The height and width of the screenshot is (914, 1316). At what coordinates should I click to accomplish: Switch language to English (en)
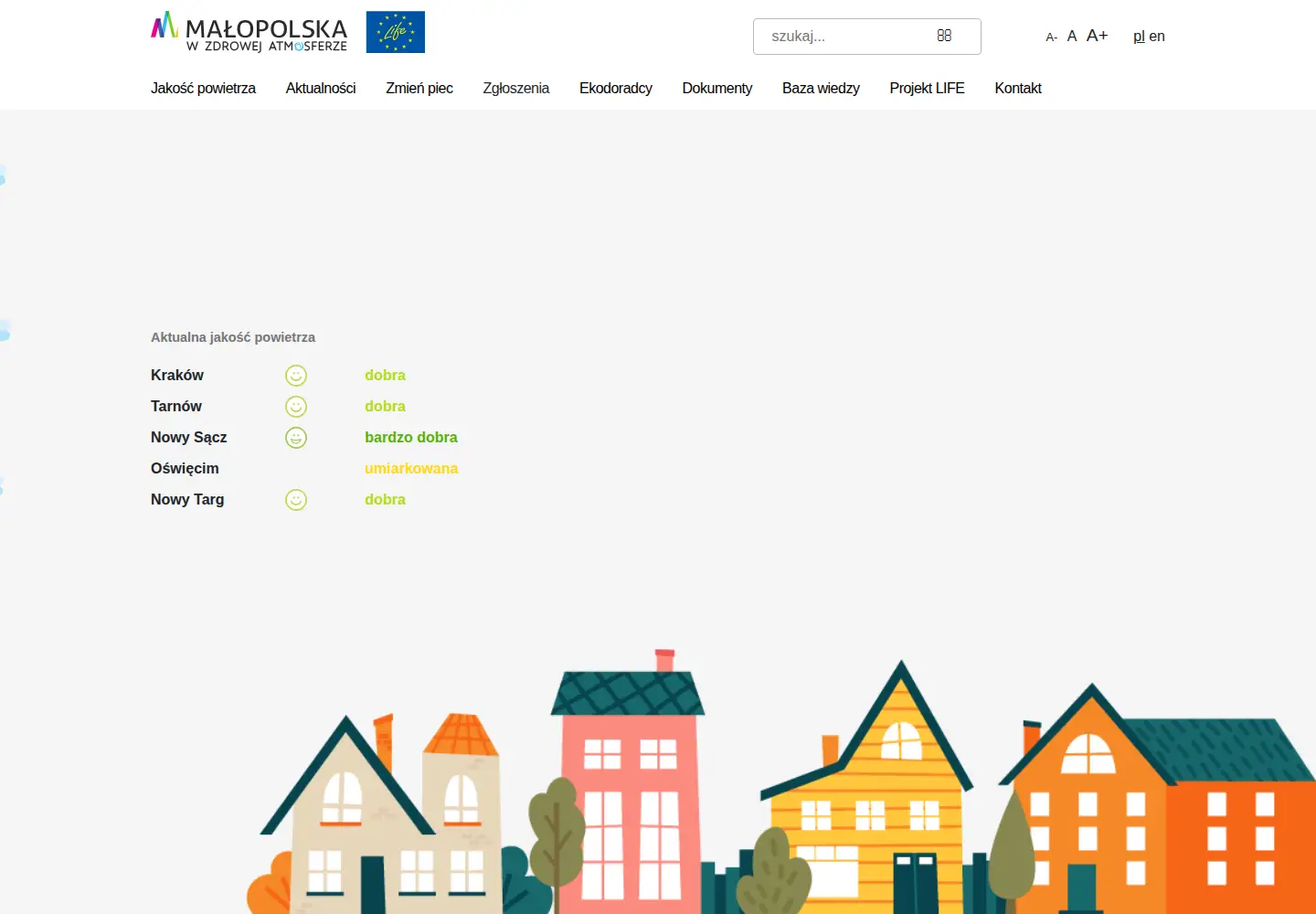tap(1157, 37)
